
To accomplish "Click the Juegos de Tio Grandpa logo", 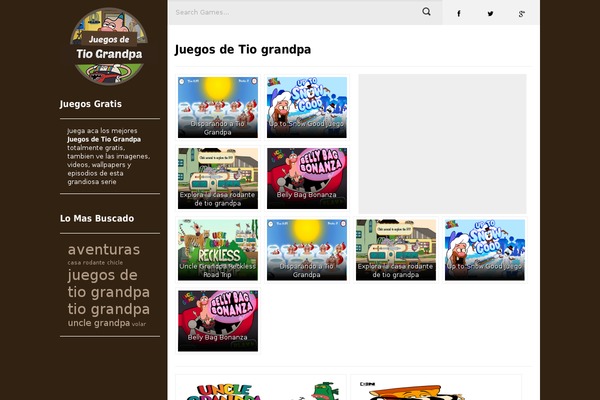I will [x=109, y=46].
